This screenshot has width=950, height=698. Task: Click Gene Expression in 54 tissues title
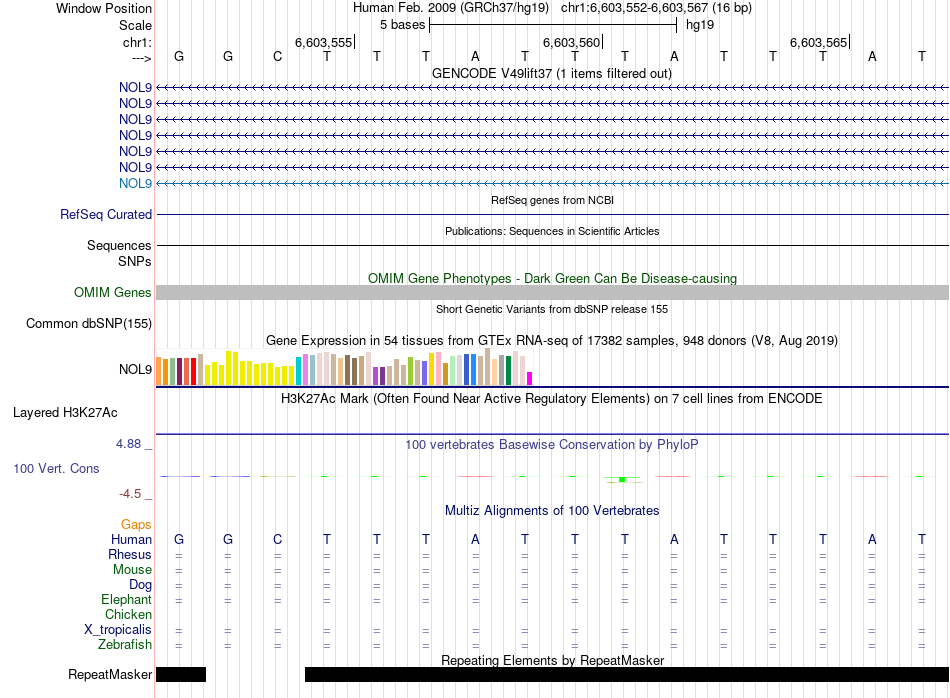coord(552,341)
